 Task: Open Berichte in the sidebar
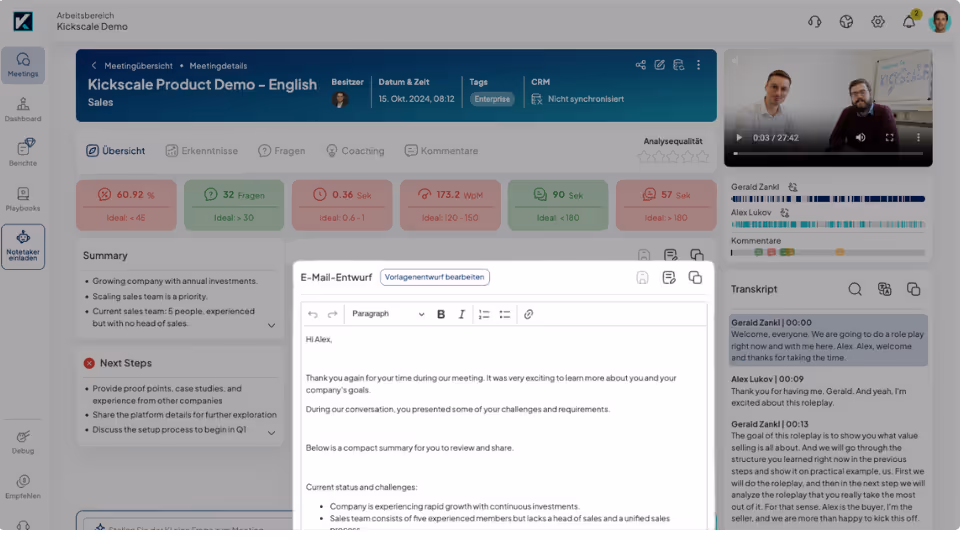(23, 153)
